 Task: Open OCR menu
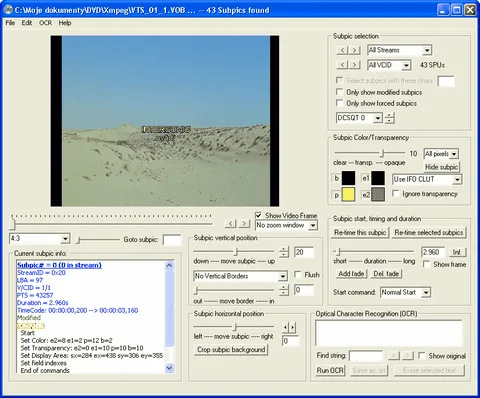click(45, 23)
